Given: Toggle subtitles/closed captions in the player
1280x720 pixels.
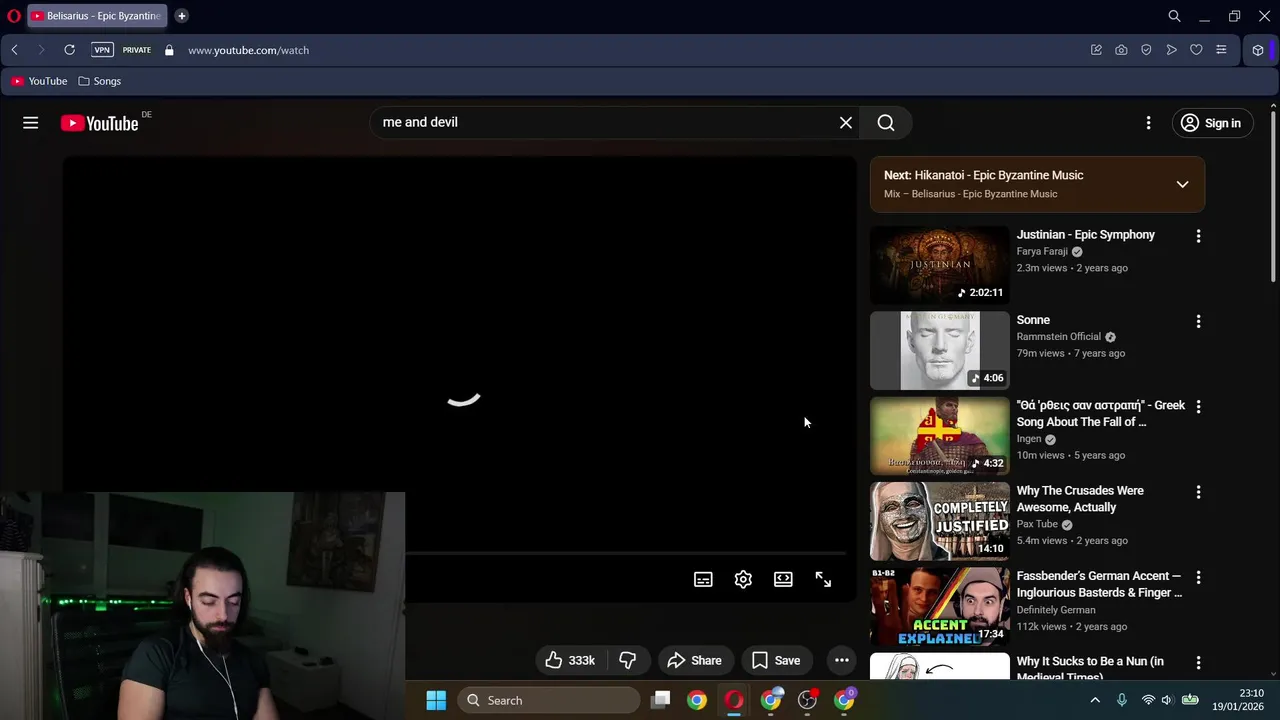Looking at the screenshot, I should point(703,579).
